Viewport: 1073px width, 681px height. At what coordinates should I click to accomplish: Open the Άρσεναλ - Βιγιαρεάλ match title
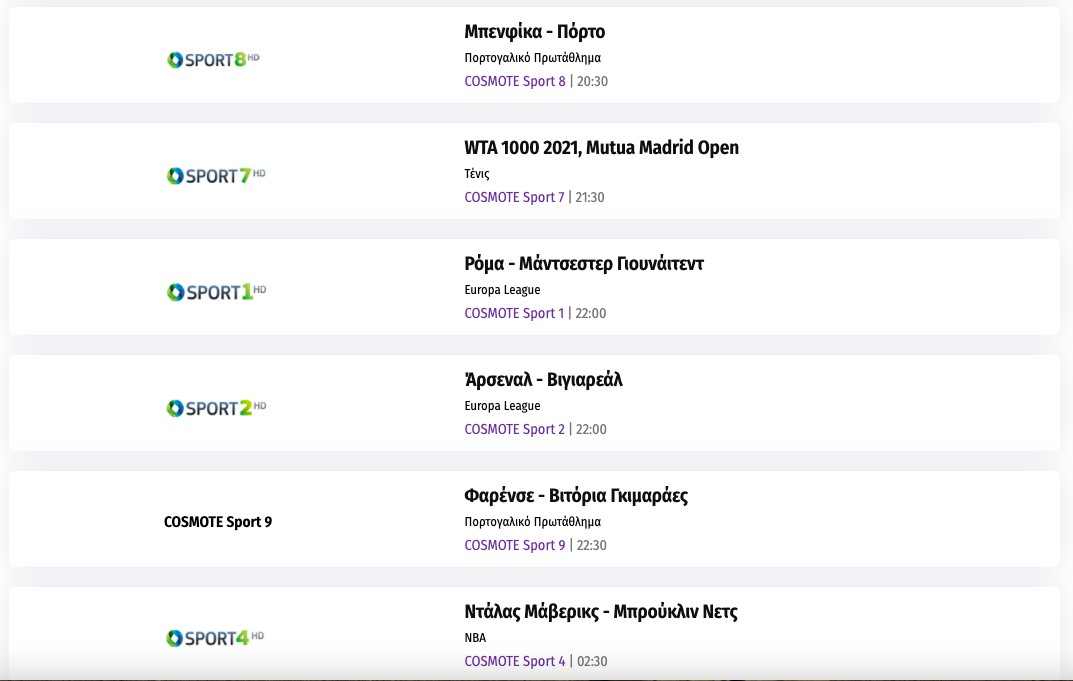(x=543, y=380)
